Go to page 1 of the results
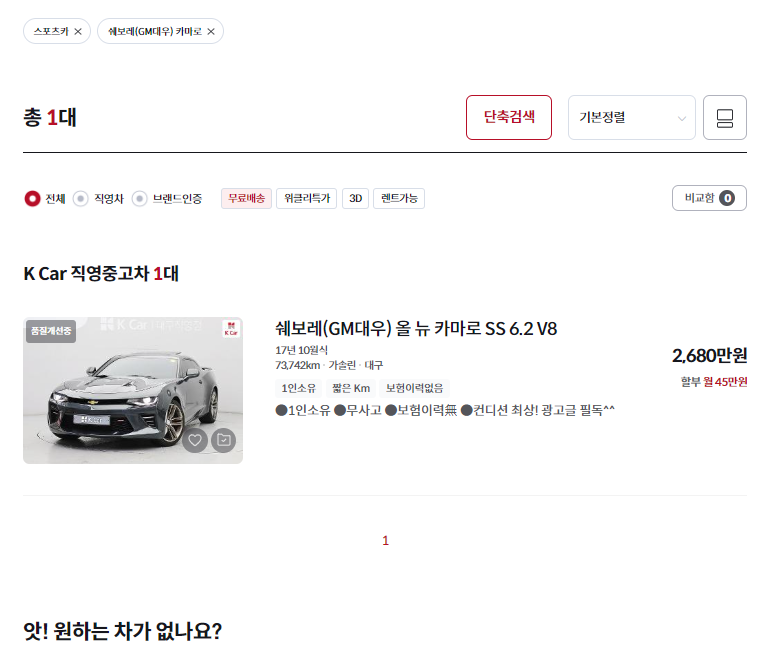This screenshot has height=650, width=770. pyautogui.click(x=385, y=541)
